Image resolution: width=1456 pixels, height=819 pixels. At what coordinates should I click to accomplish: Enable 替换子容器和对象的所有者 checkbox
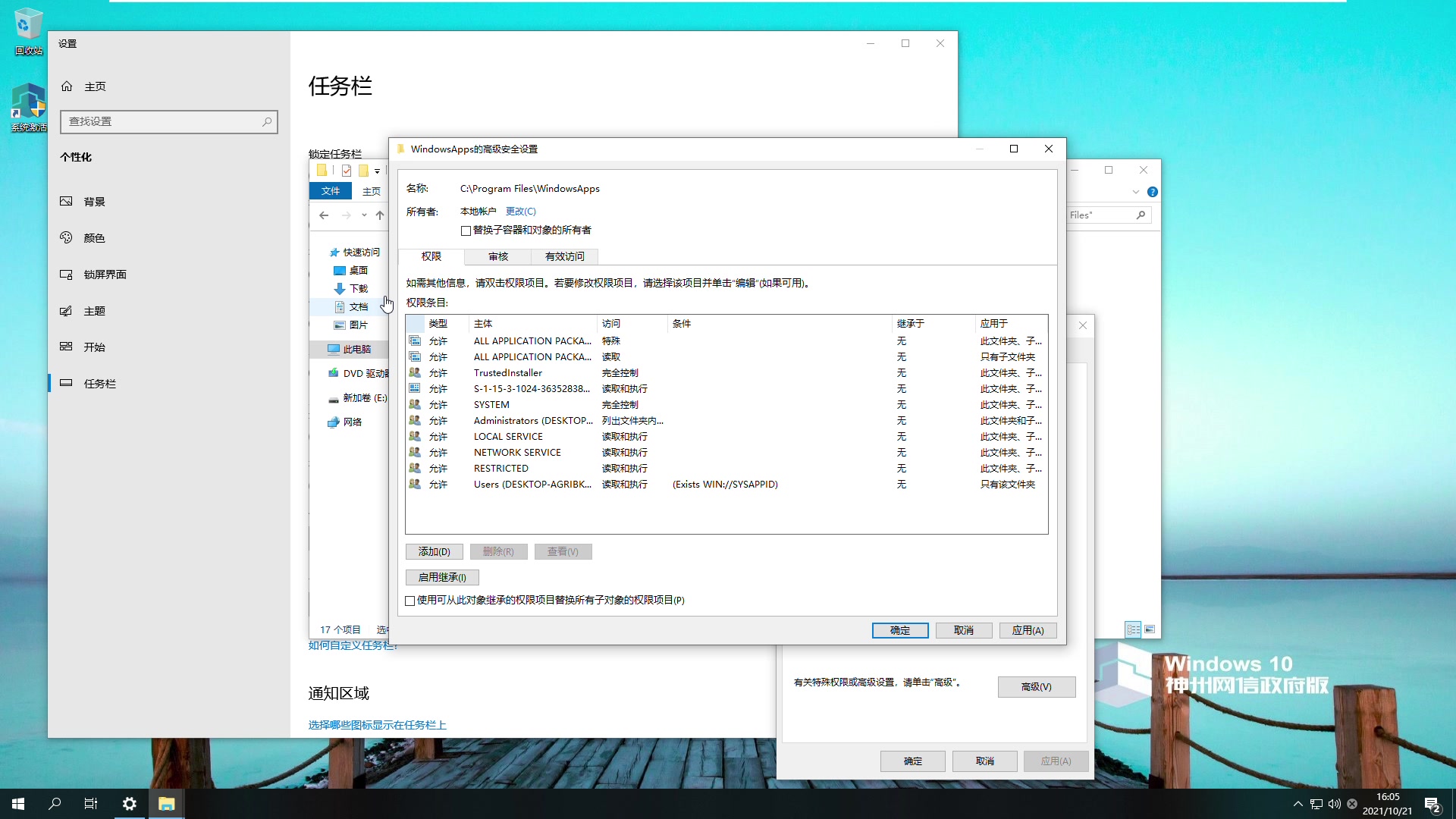pos(466,230)
